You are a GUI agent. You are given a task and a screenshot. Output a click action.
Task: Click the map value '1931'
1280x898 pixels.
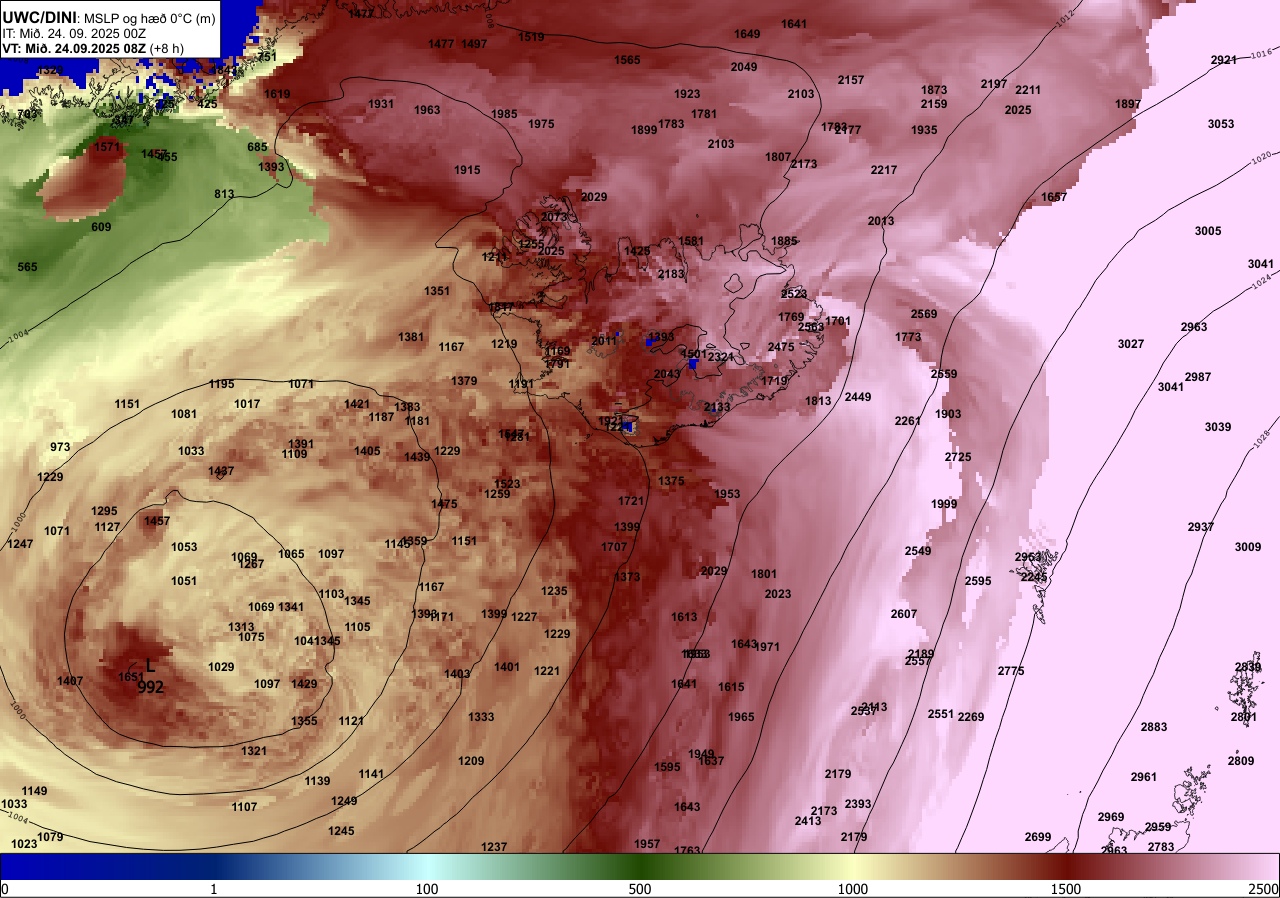[x=380, y=104]
